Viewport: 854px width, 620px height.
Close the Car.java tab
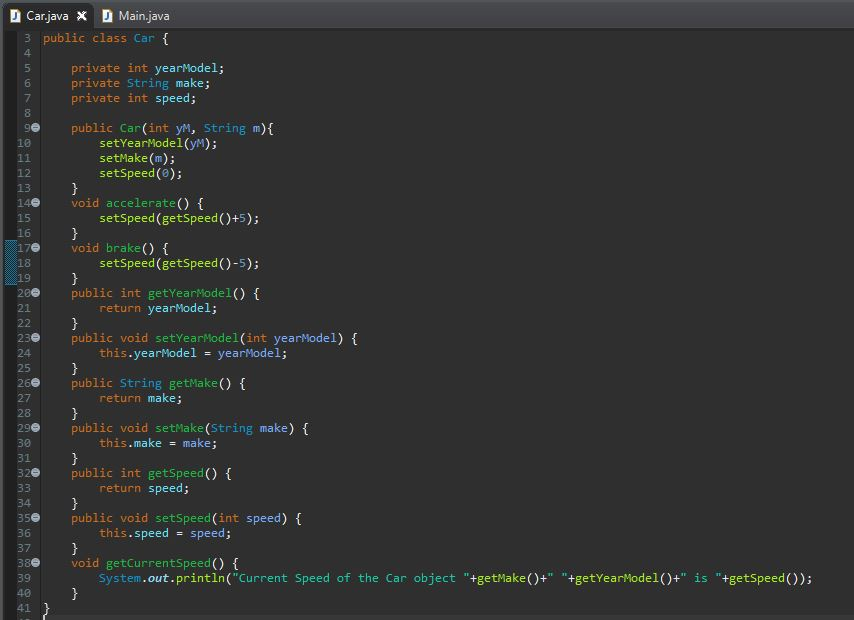82,16
